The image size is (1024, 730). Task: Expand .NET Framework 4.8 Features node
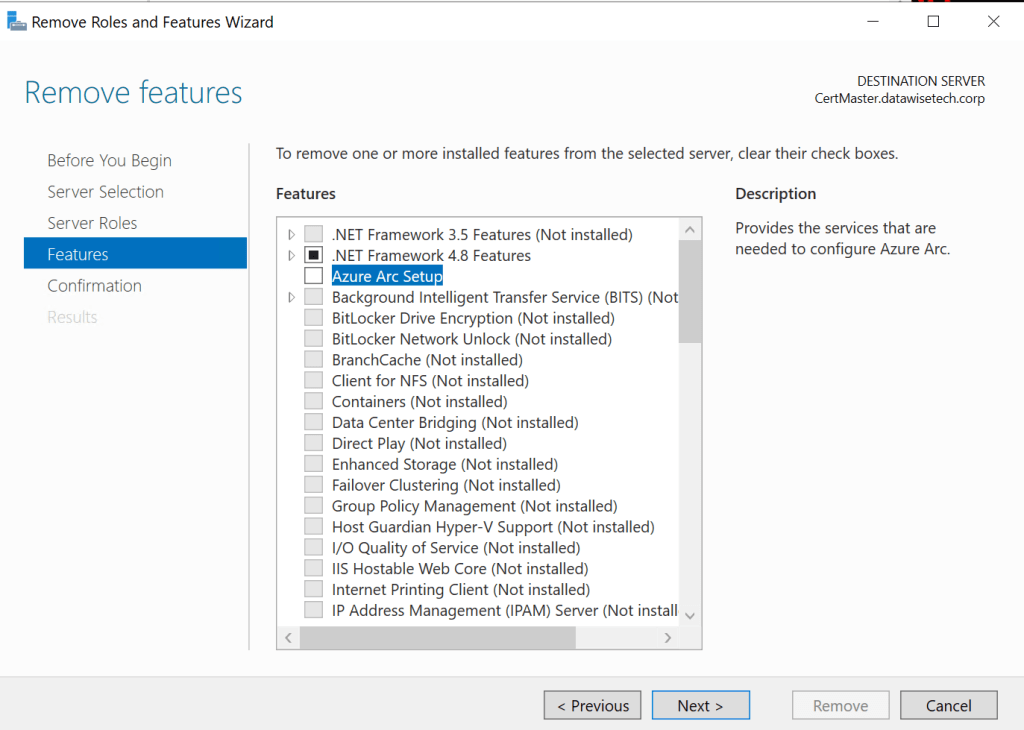click(x=292, y=255)
